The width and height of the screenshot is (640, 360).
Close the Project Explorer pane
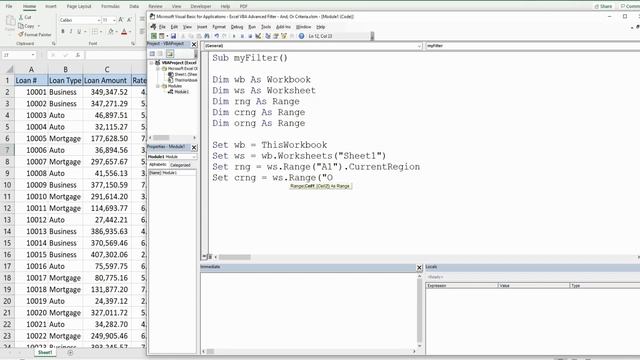pos(194,44)
